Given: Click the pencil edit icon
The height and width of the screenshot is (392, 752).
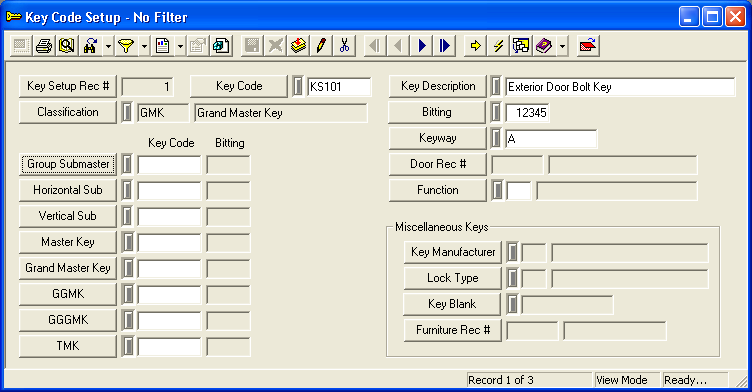Looking at the screenshot, I should click(x=321, y=46).
